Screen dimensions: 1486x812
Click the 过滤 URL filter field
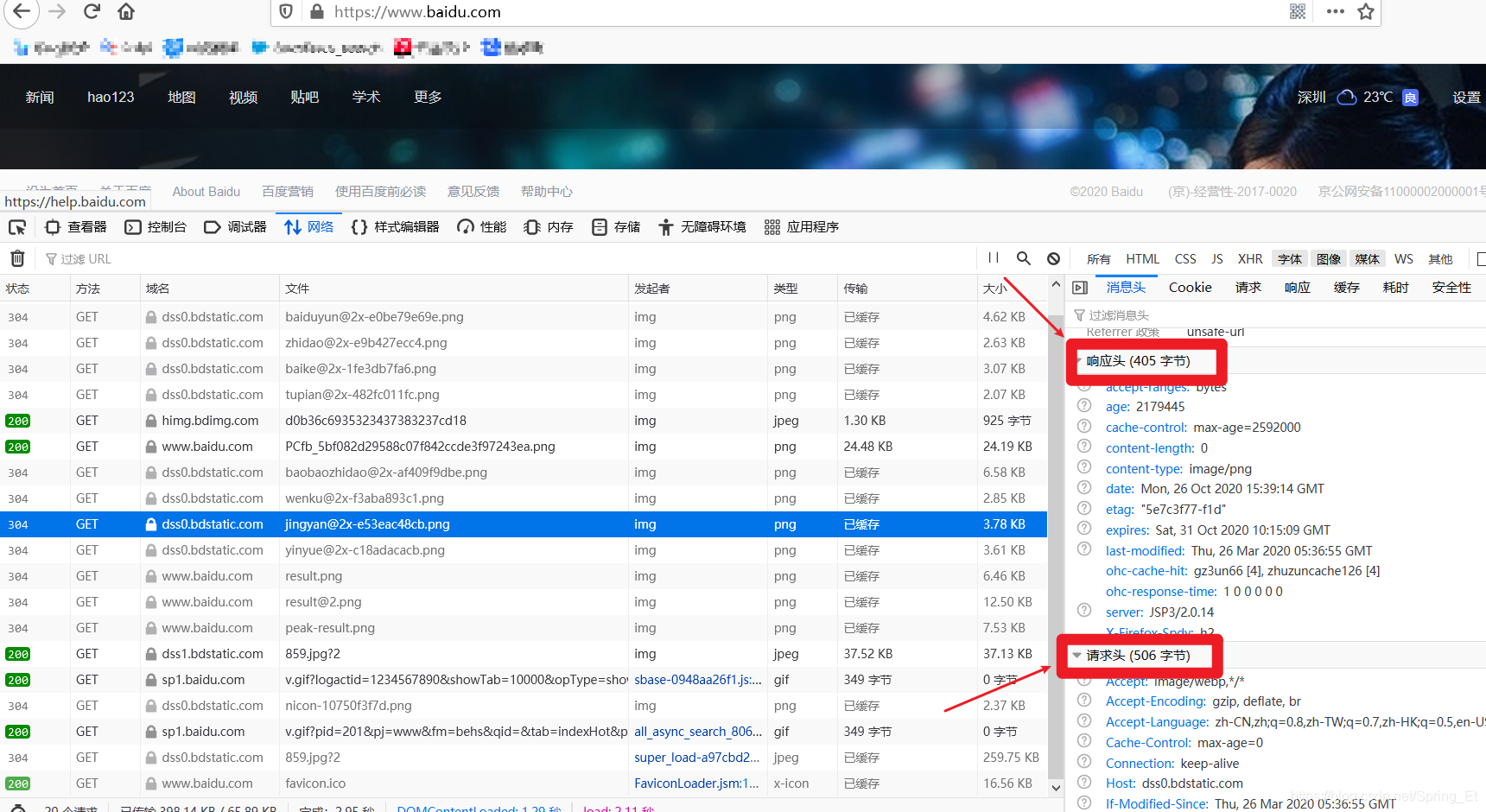(x=510, y=258)
